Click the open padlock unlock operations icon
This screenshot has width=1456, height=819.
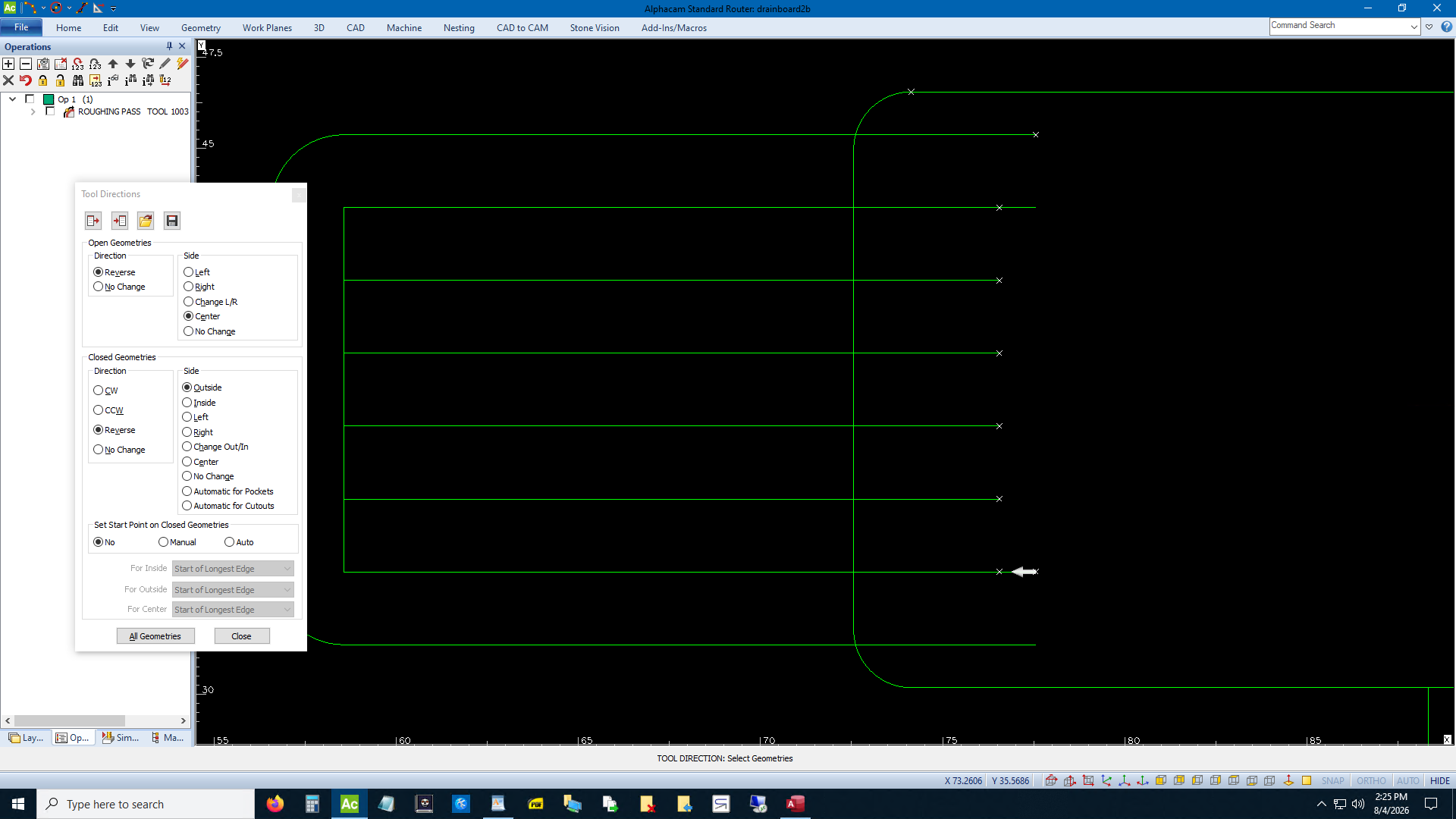coord(61,80)
